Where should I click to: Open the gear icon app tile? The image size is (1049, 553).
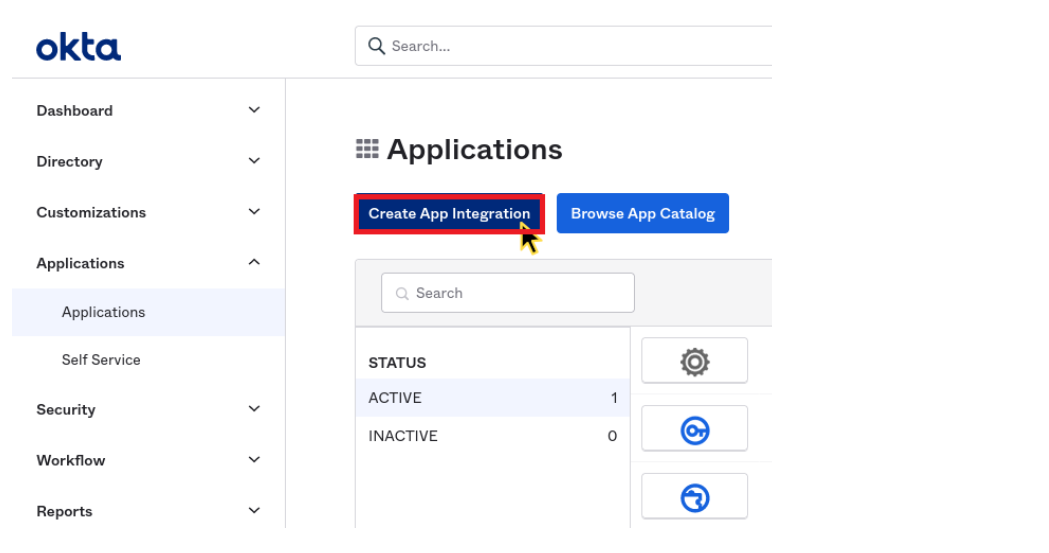[694, 360]
